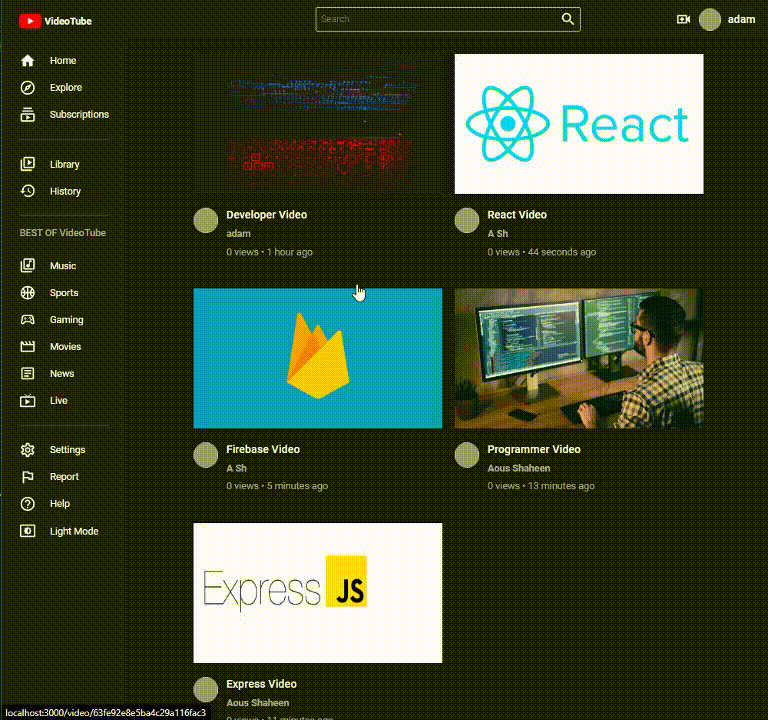This screenshot has height=720, width=768.
Task: Click Aous Shaheen under Programmer Video
Action: pyautogui.click(x=519, y=468)
